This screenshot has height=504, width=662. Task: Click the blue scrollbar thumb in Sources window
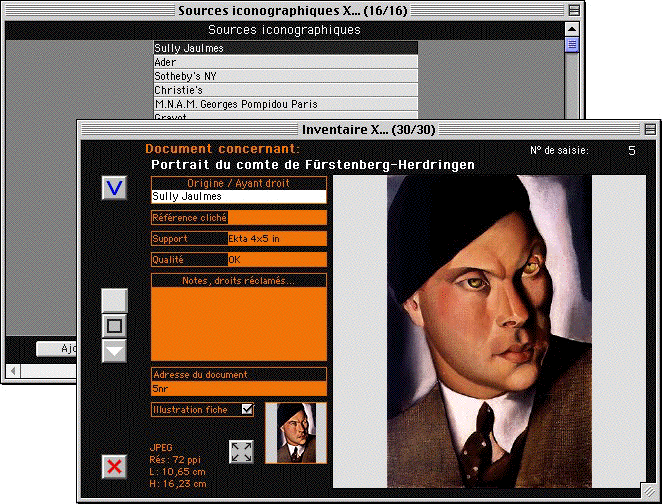click(x=572, y=44)
